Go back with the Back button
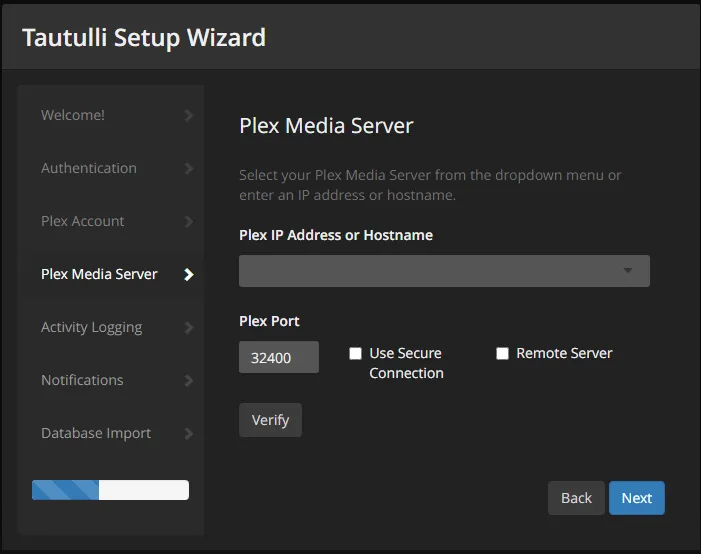701x554 pixels. [x=576, y=498]
